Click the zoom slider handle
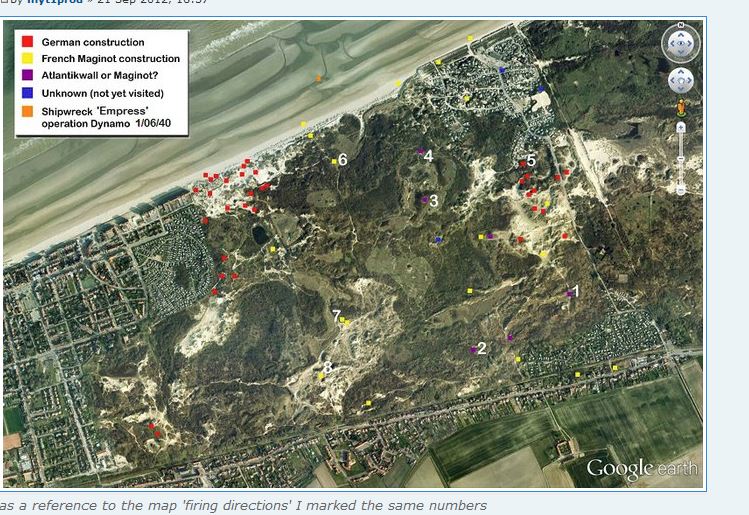This screenshot has width=749, height=515. [x=680, y=159]
